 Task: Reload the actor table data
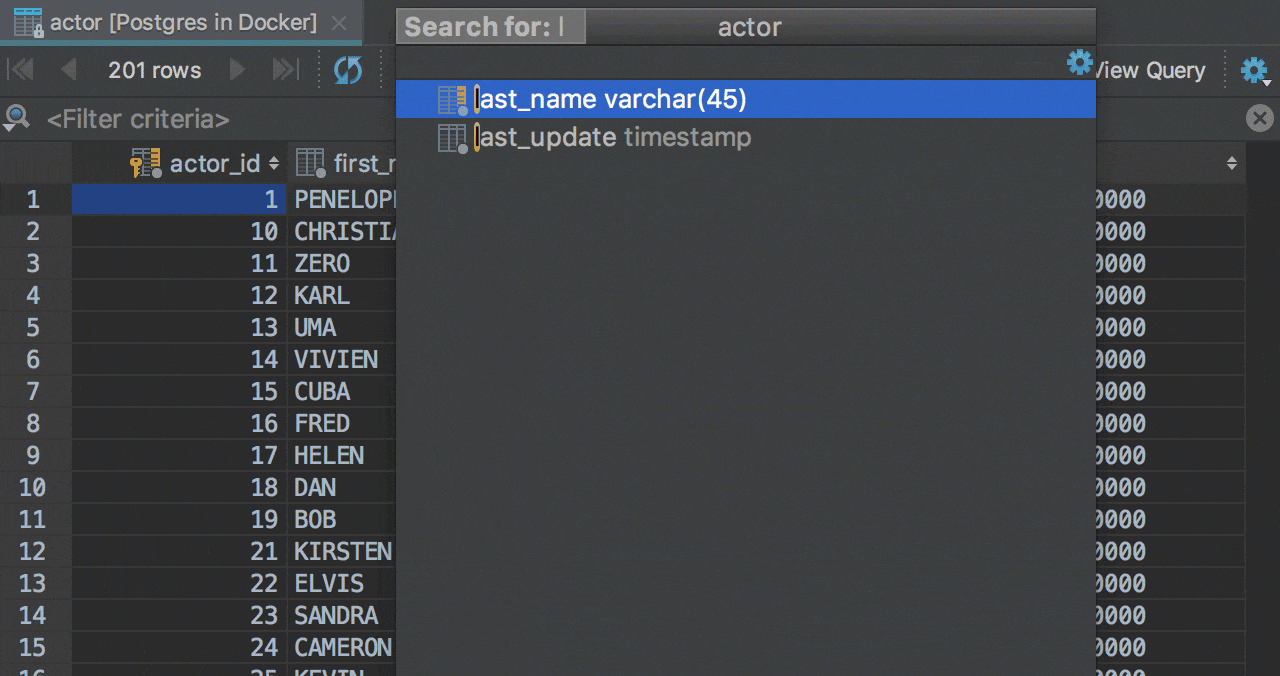tap(347, 70)
